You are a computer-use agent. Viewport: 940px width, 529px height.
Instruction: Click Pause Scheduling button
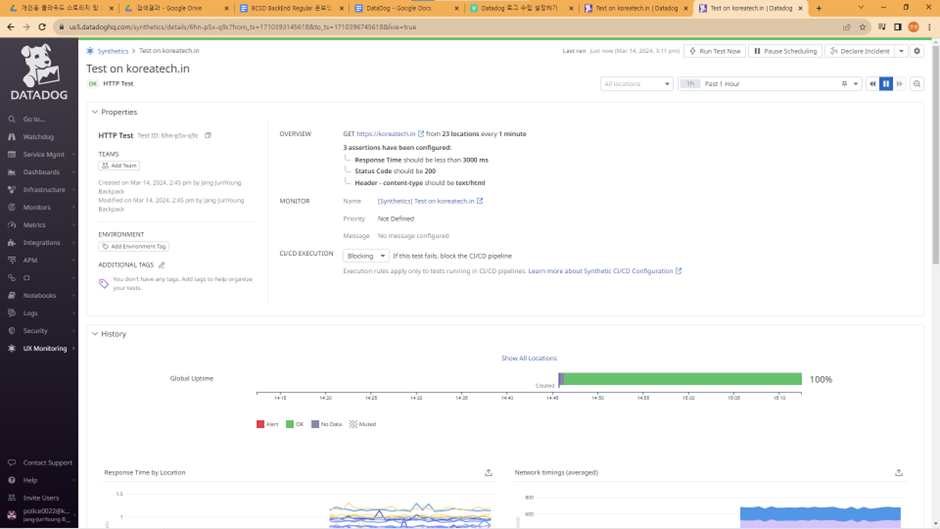click(x=785, y=51)
